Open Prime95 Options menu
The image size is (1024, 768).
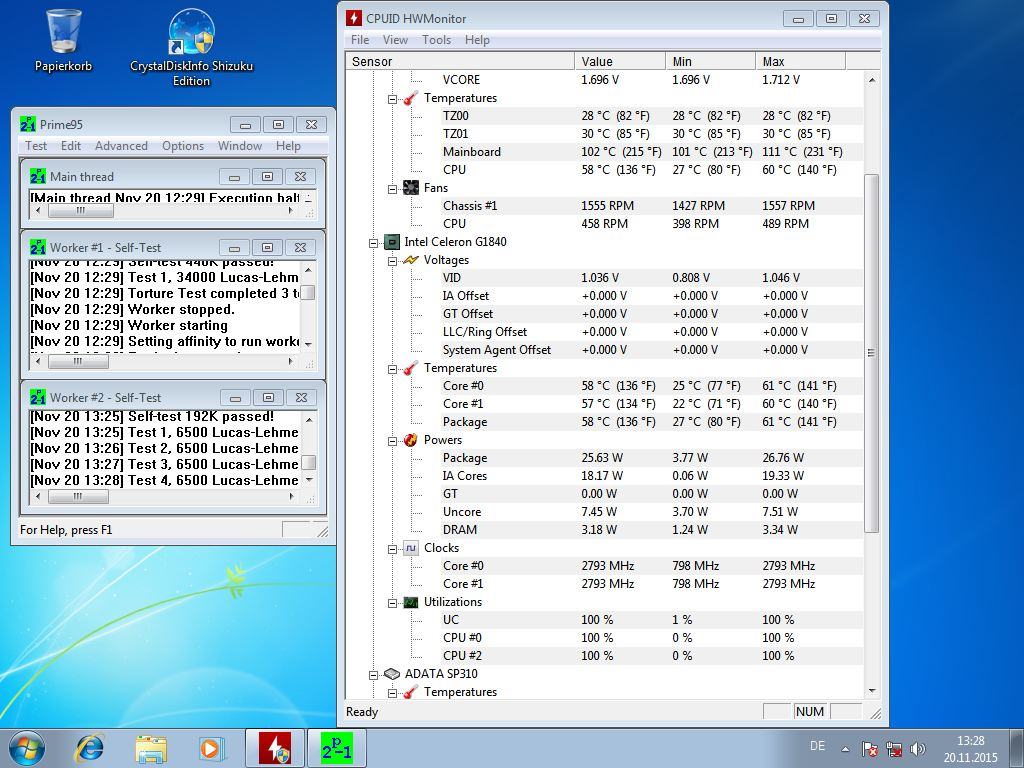pyautogui.click(x=183, y=146)
